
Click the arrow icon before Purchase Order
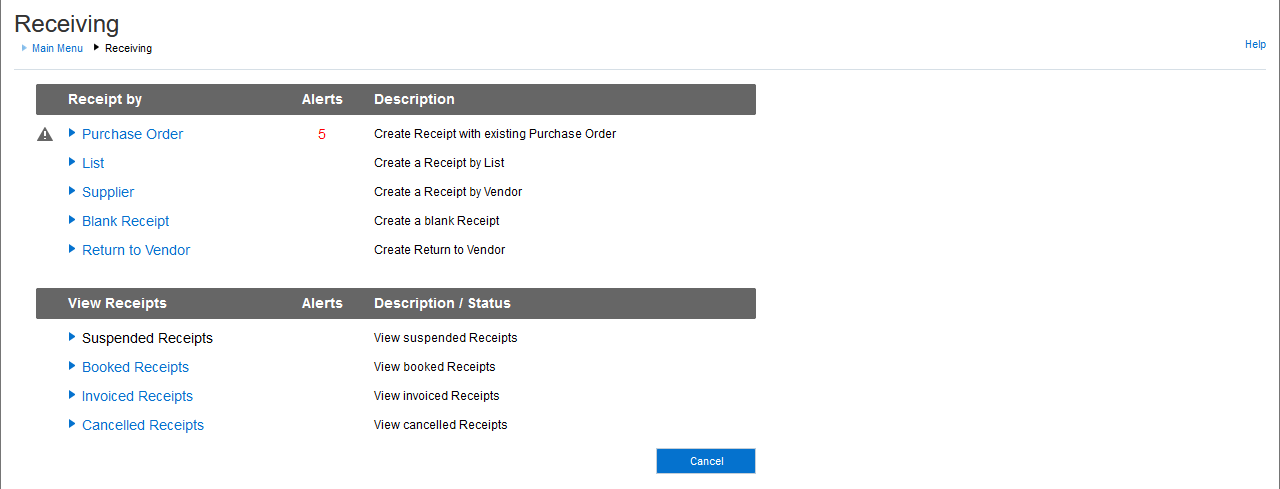[72, 133]
